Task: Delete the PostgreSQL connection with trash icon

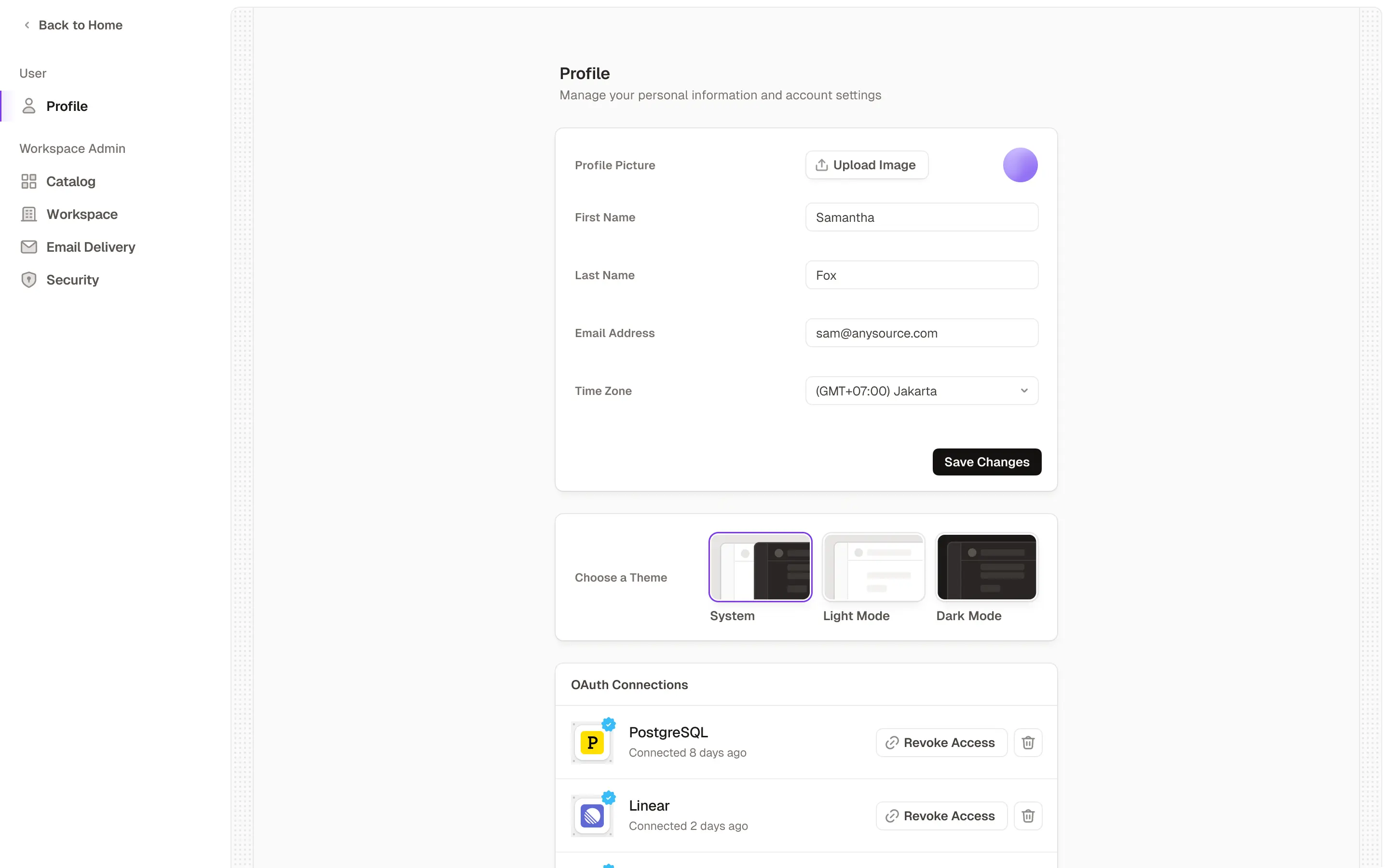Action: tap(1028, 743)
